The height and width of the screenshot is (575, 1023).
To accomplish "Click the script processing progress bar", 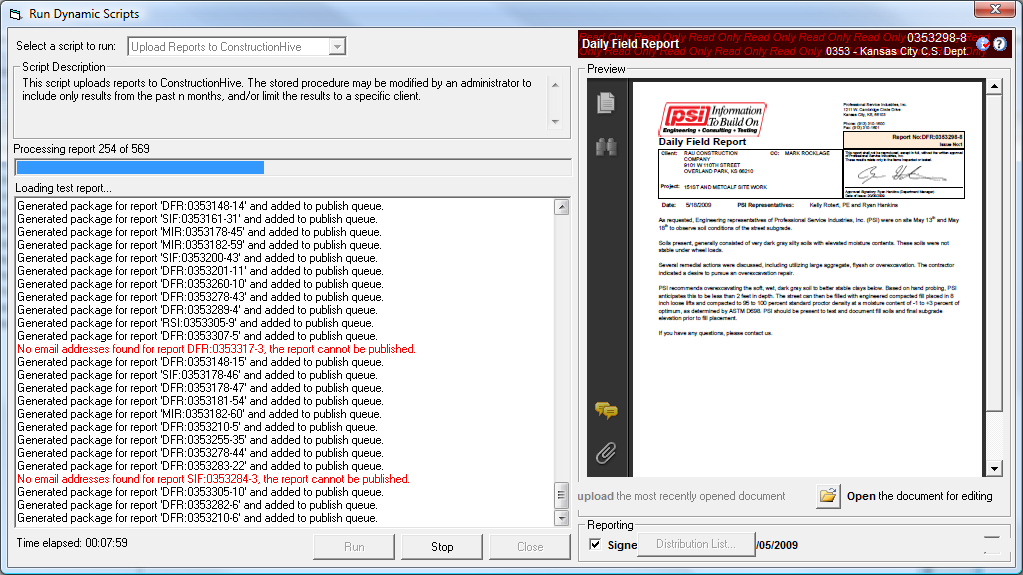I will pyautogui.click(x=292, y=167).
